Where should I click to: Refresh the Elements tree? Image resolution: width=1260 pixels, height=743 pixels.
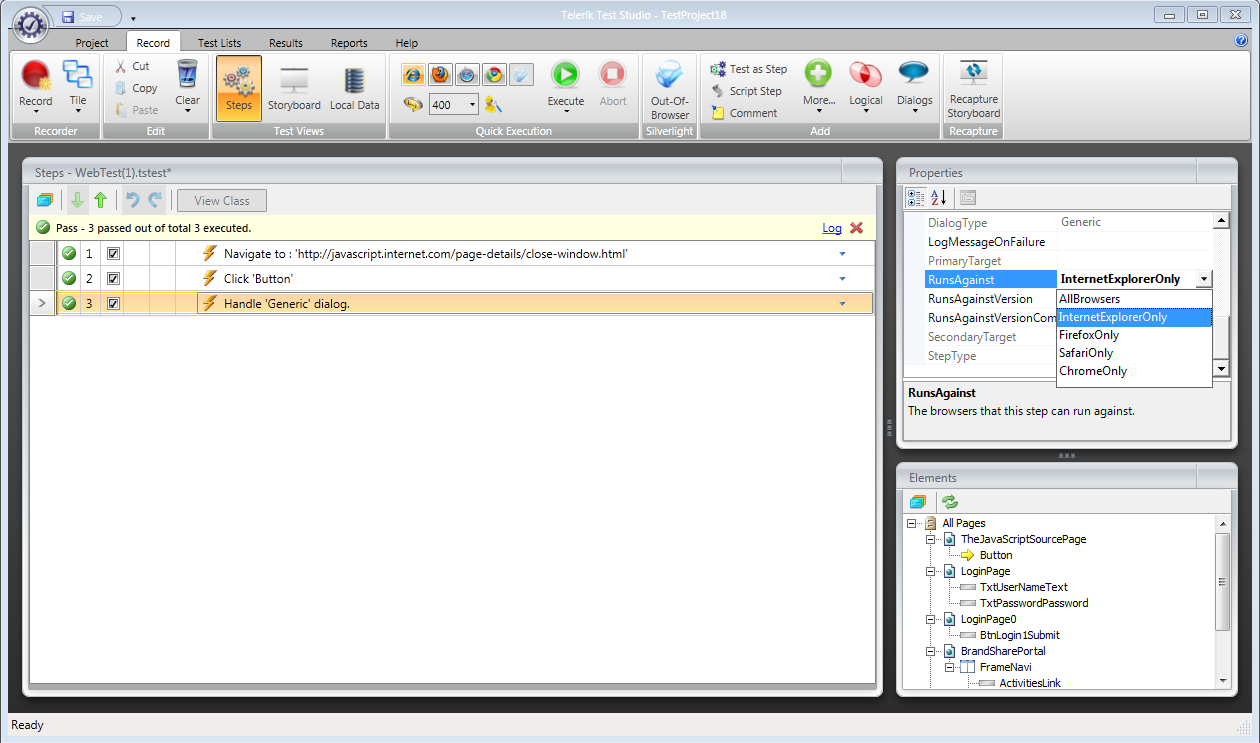(950, 502)
